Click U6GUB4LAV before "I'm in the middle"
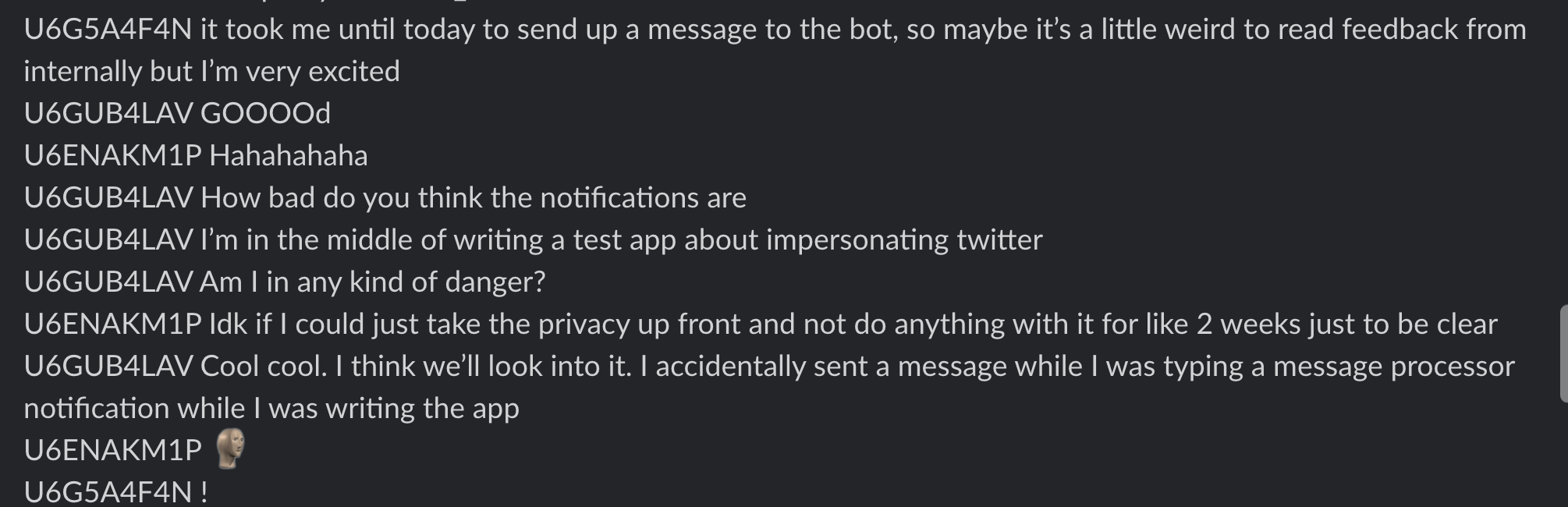Image resolution: width=1568 pixels, height=507 pixels. (x=108, y=240)
